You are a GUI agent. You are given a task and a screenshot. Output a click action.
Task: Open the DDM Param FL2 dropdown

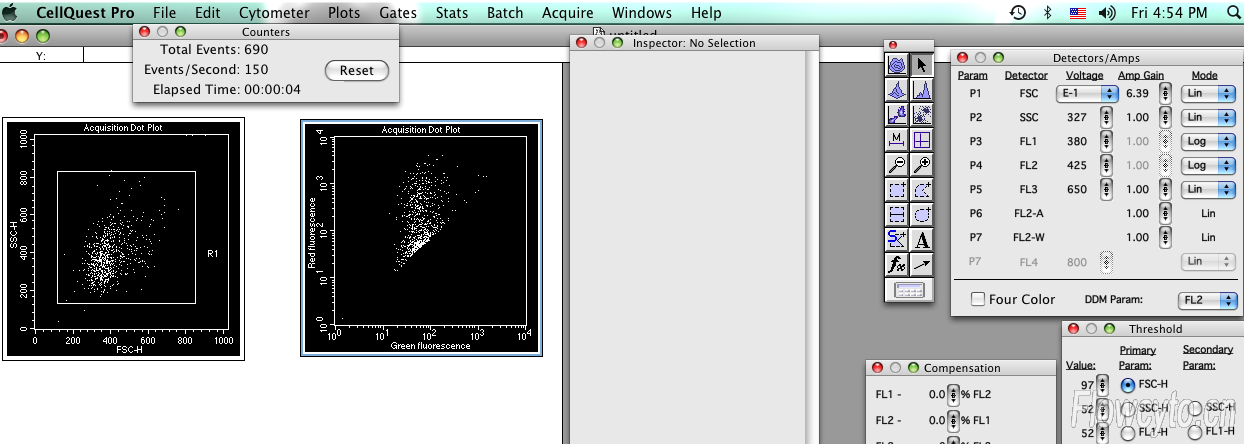1207,299
